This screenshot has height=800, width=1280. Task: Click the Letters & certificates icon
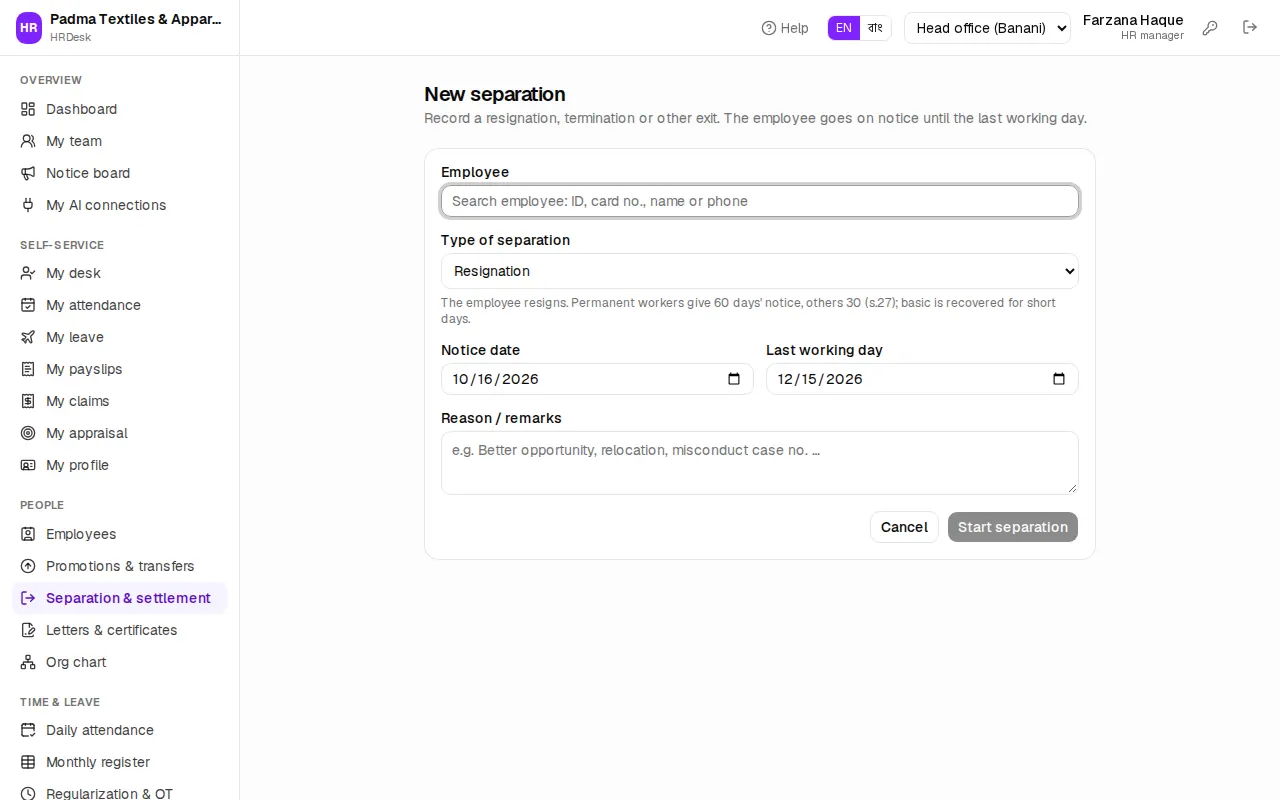pos(28,630)
